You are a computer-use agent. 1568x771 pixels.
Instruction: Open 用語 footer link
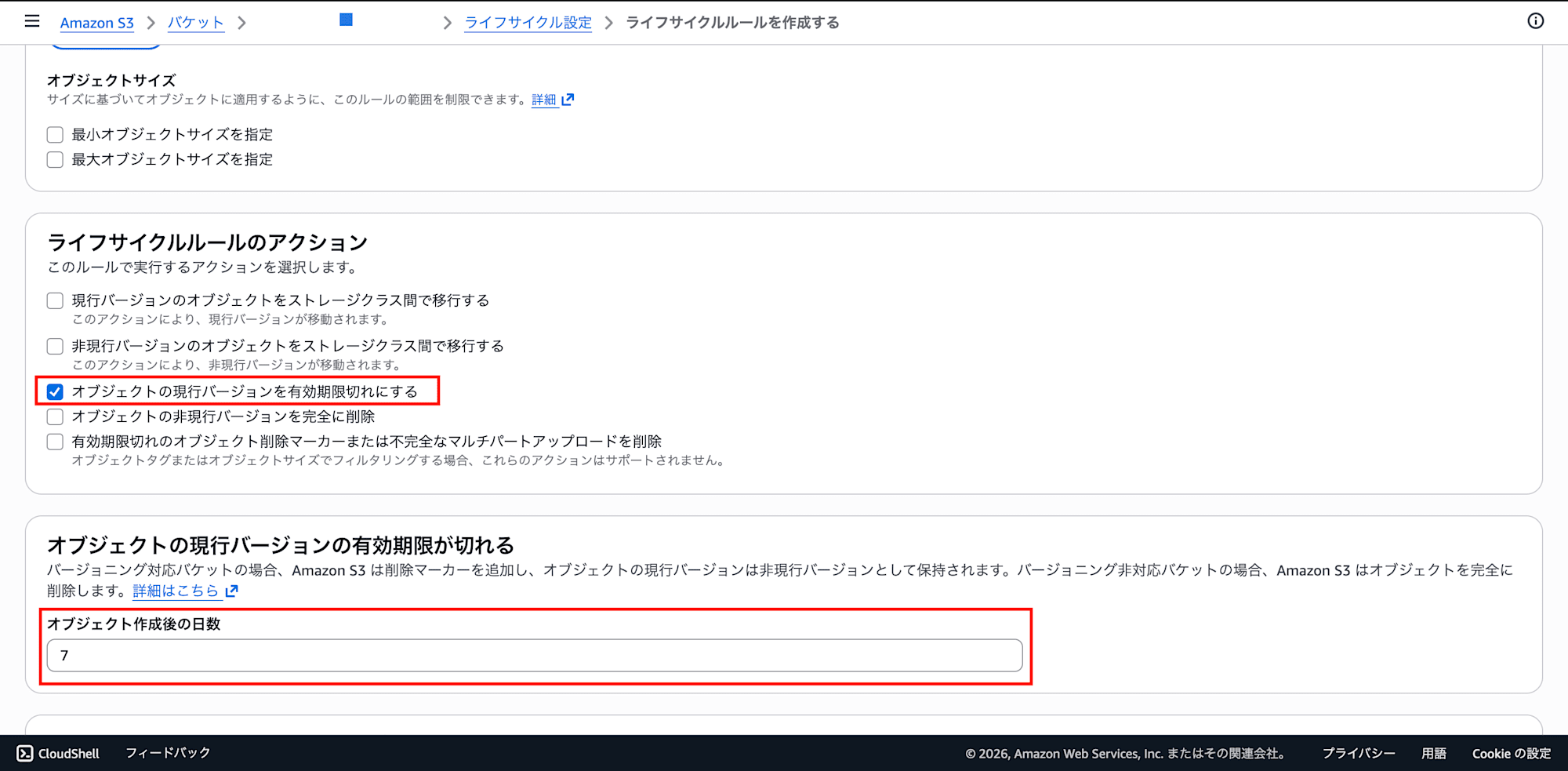tap(1434, 753)
